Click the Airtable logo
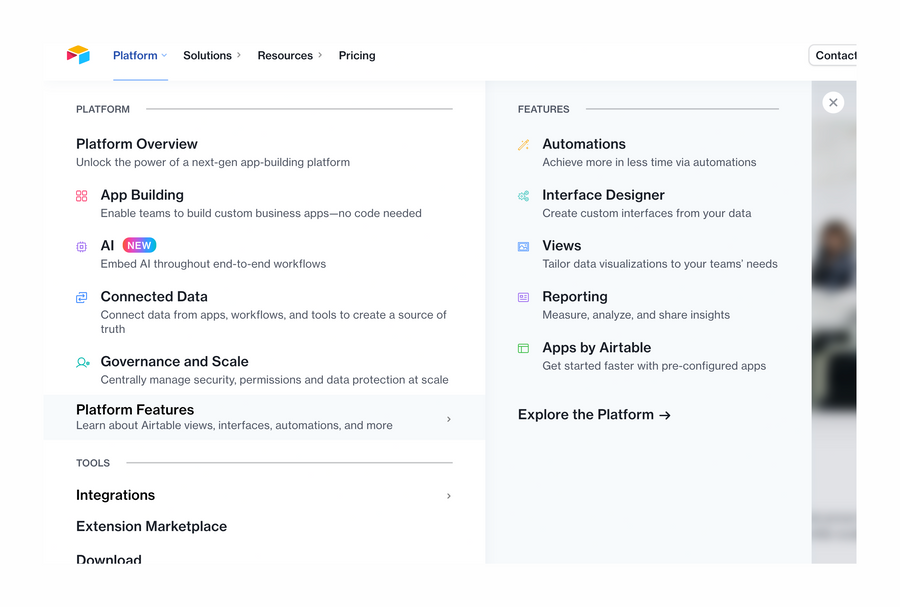900x607 pixels. point(78,55)
